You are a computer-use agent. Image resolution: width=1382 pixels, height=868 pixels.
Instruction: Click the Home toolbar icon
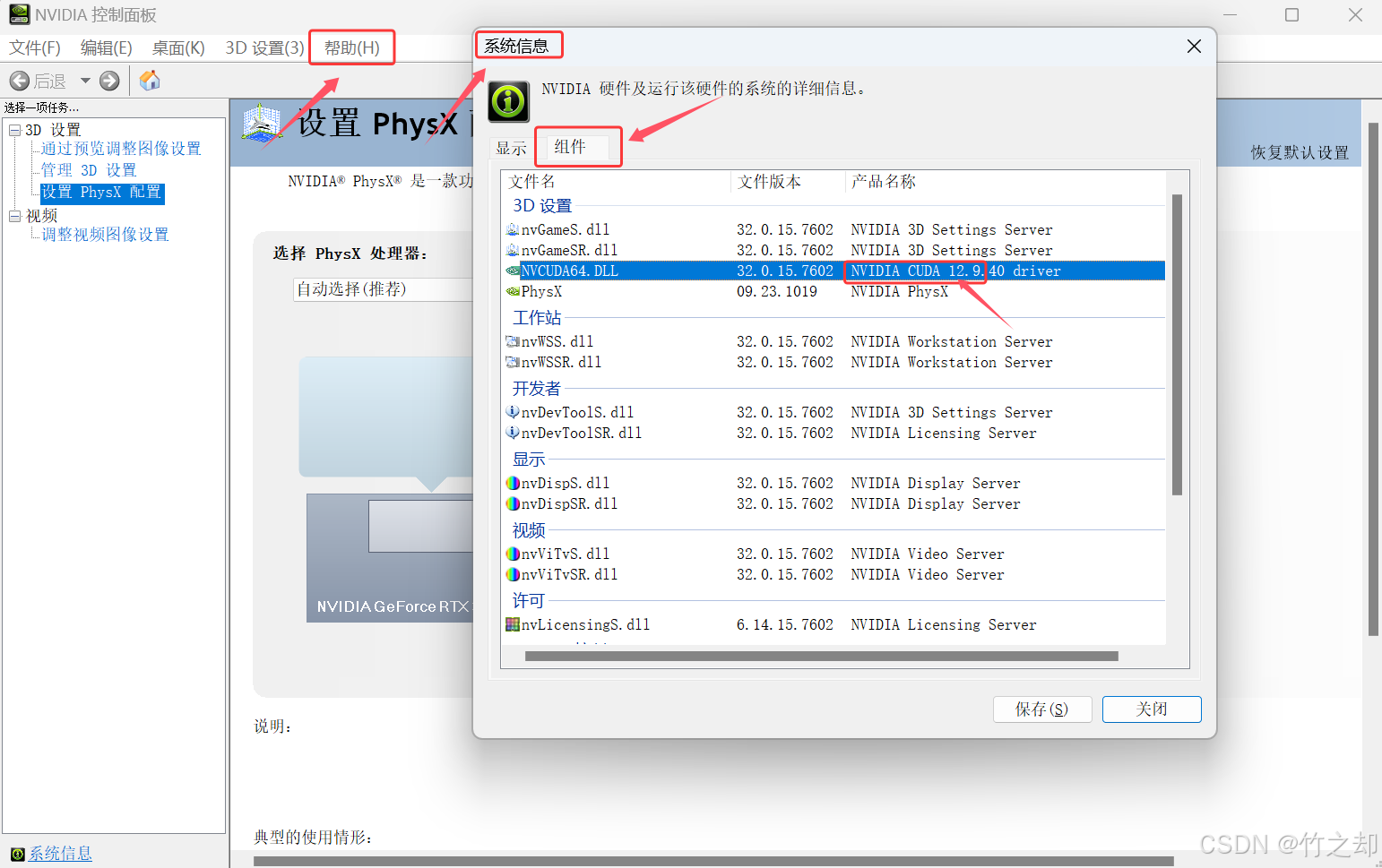point(150,81)
